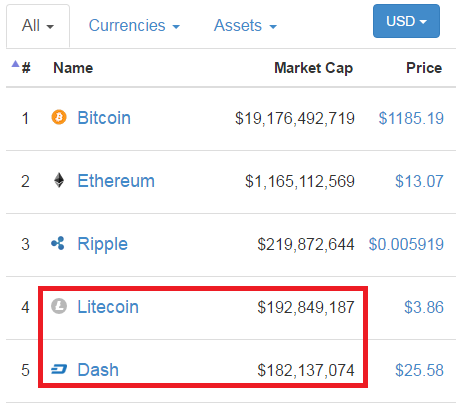The image size is (456, 412).
Task: Click Dash's $25.58 price link
Action: (x=419, y=370)
